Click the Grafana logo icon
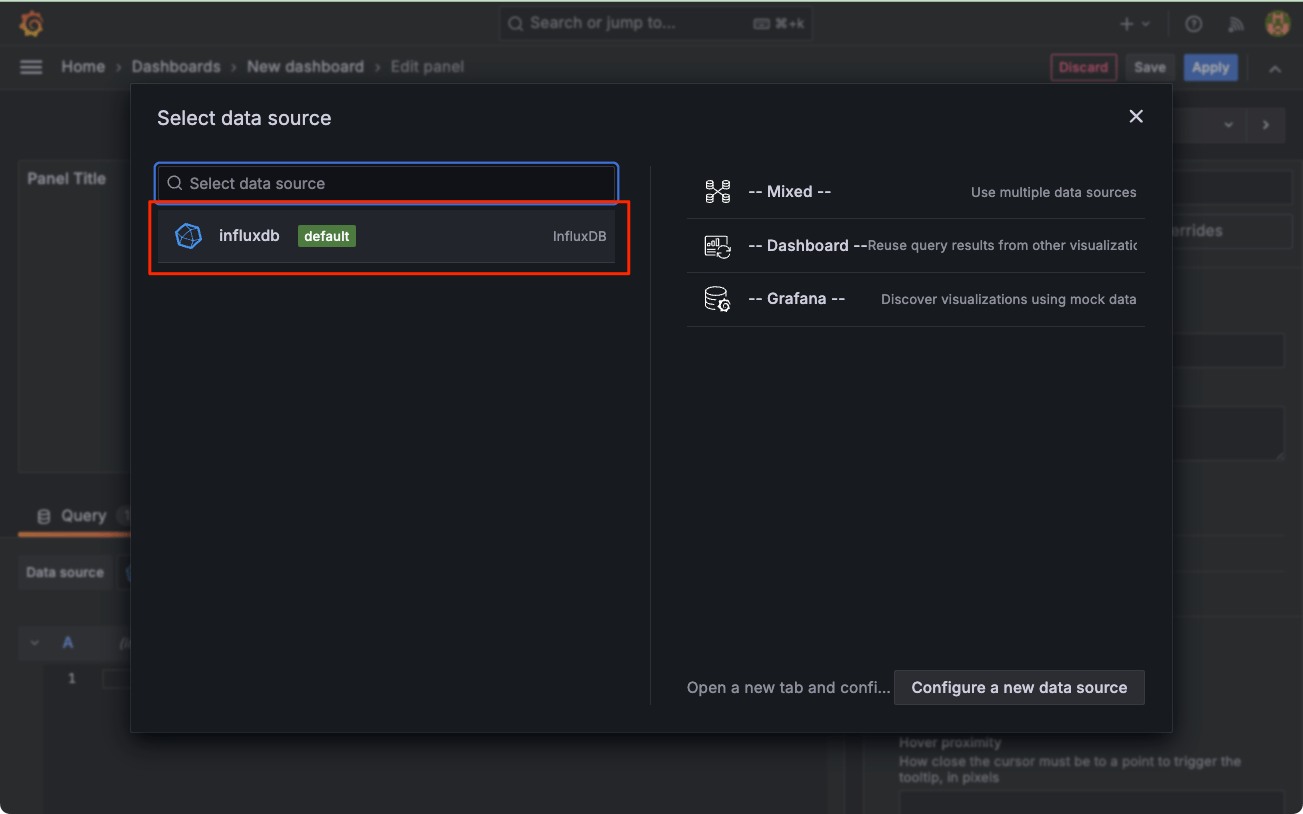Image resolution: width=1303 pixels, height=814 pixels. pyautogui.click(x=32, y=24)
